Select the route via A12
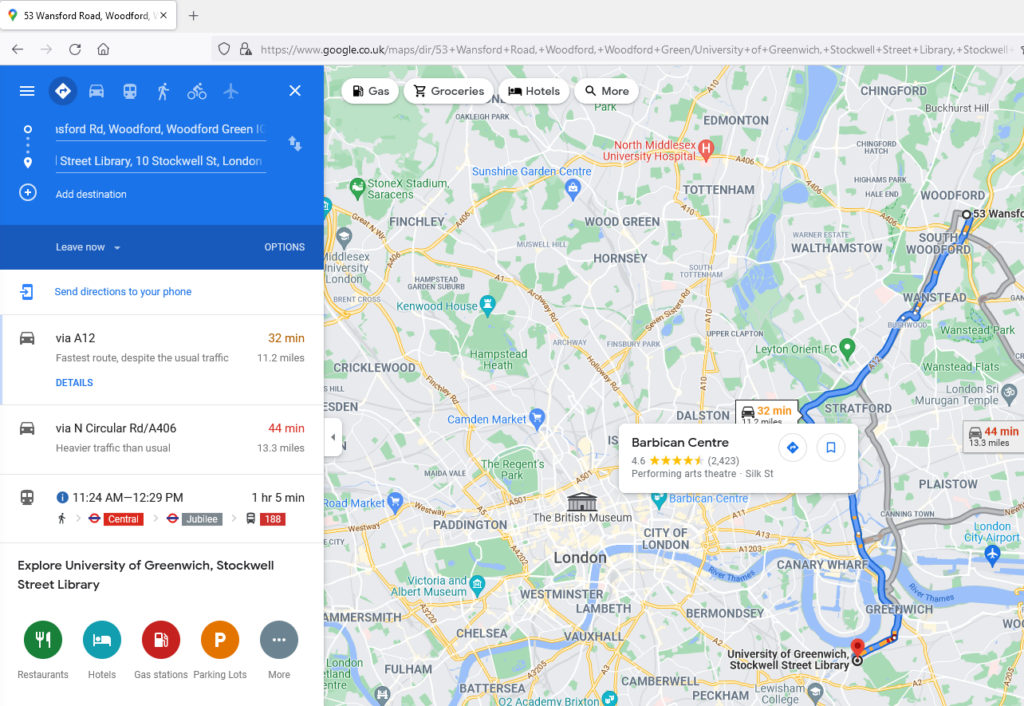 (162, 360)
